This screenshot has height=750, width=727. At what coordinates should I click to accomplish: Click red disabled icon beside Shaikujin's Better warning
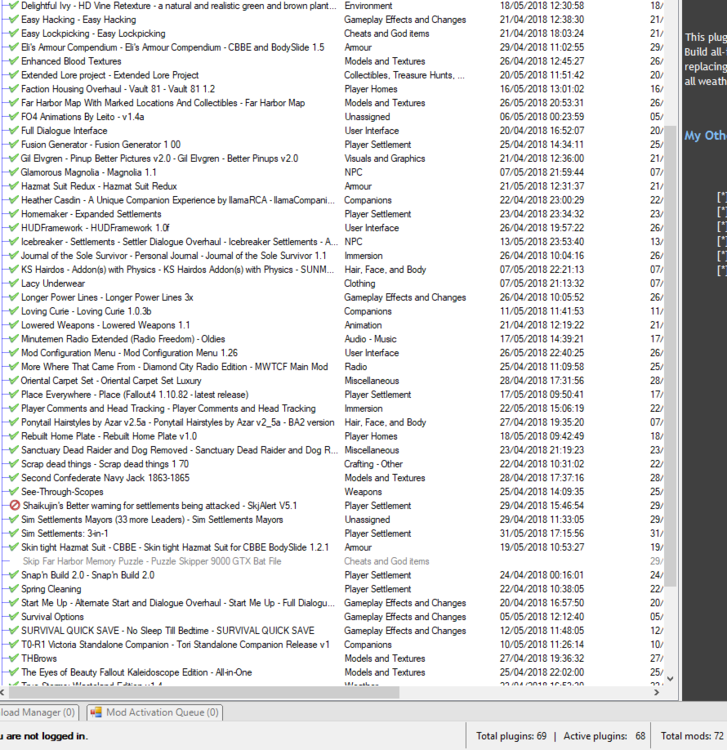[x=15, y=505]
